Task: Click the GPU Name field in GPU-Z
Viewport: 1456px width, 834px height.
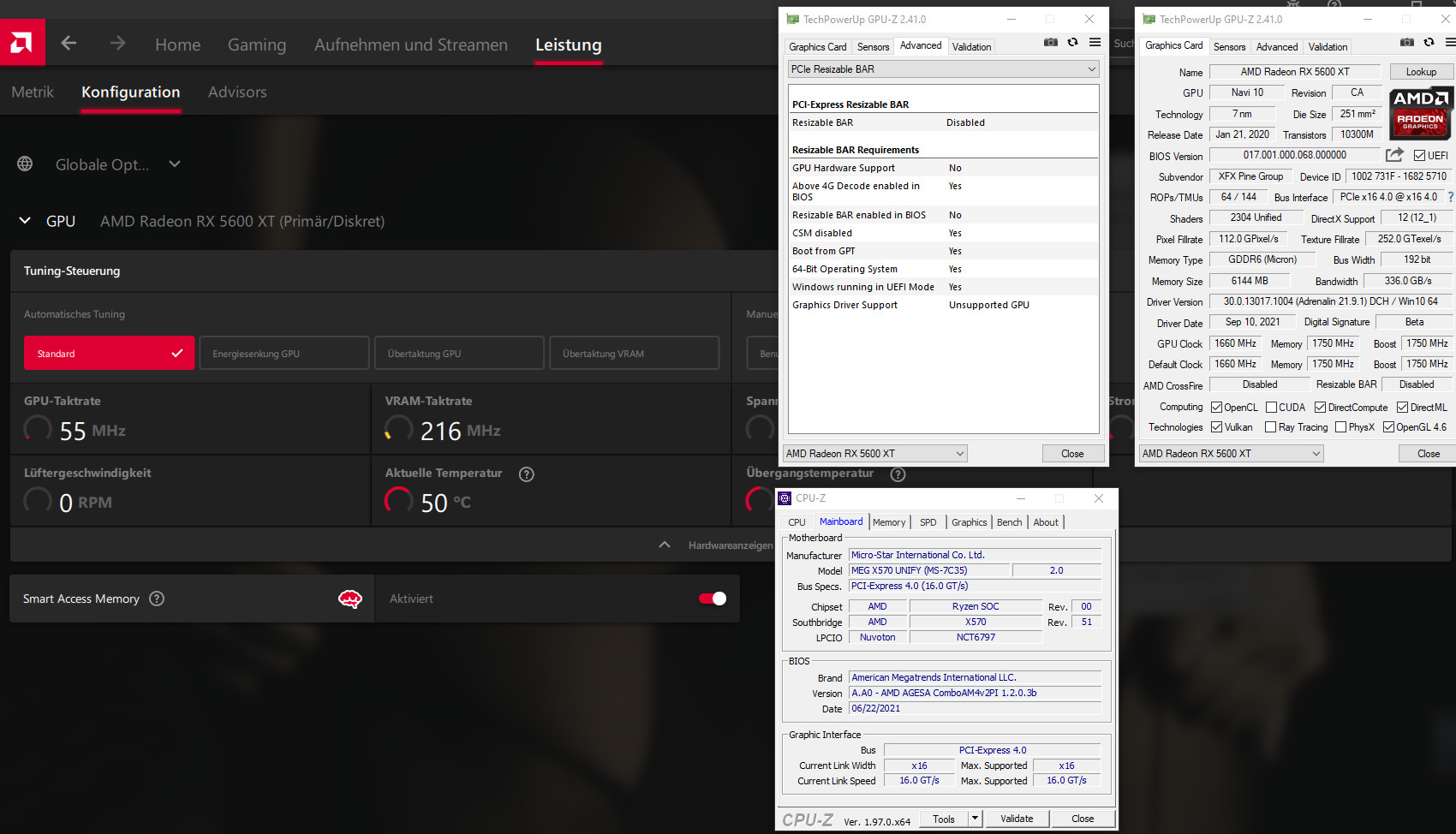Action: 1294,72
